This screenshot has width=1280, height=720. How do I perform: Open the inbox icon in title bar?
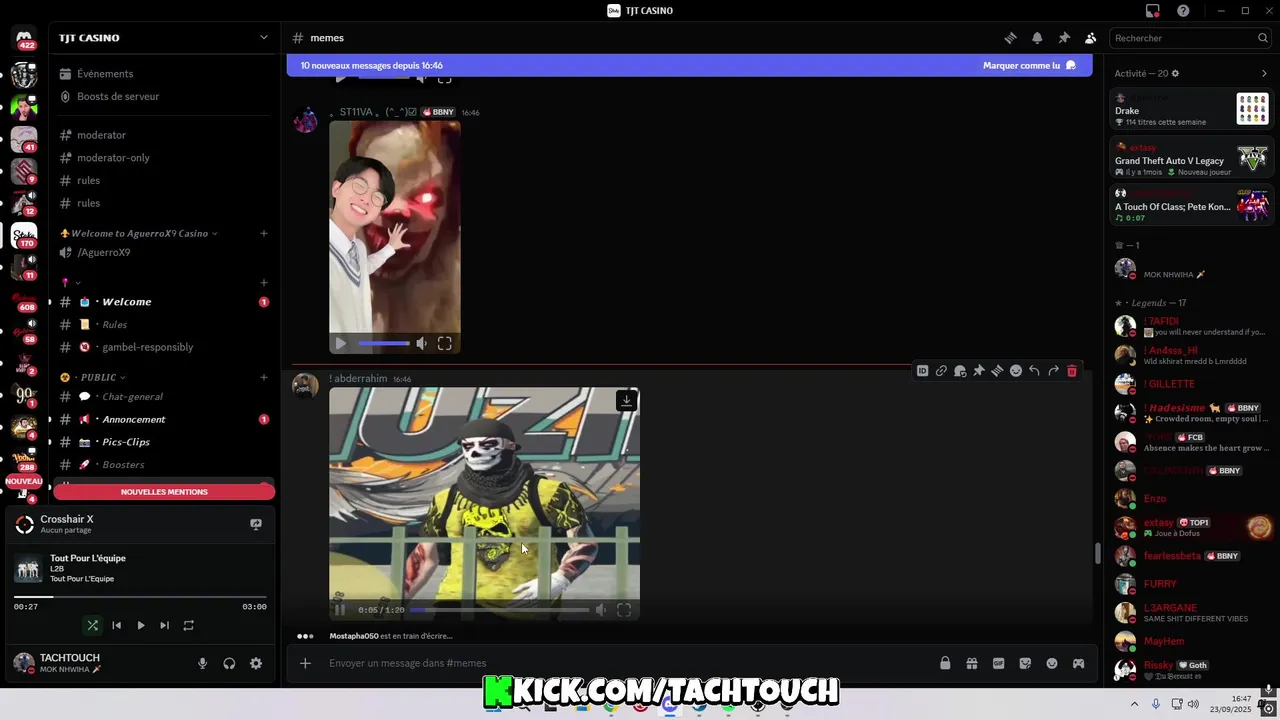point(1153,11)
